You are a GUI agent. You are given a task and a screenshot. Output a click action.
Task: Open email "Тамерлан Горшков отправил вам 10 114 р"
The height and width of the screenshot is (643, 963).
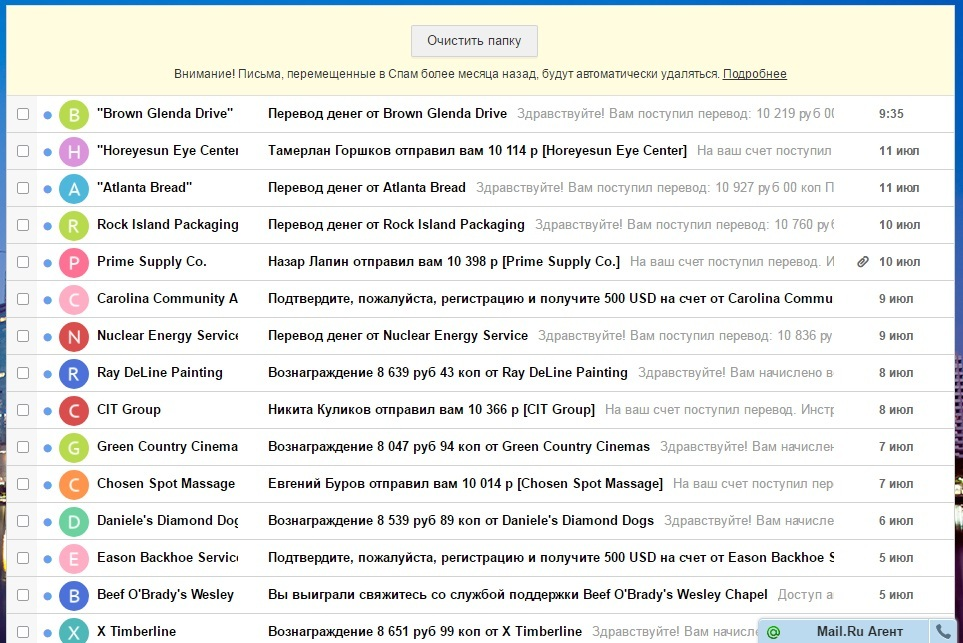click(x=477, y=150)
